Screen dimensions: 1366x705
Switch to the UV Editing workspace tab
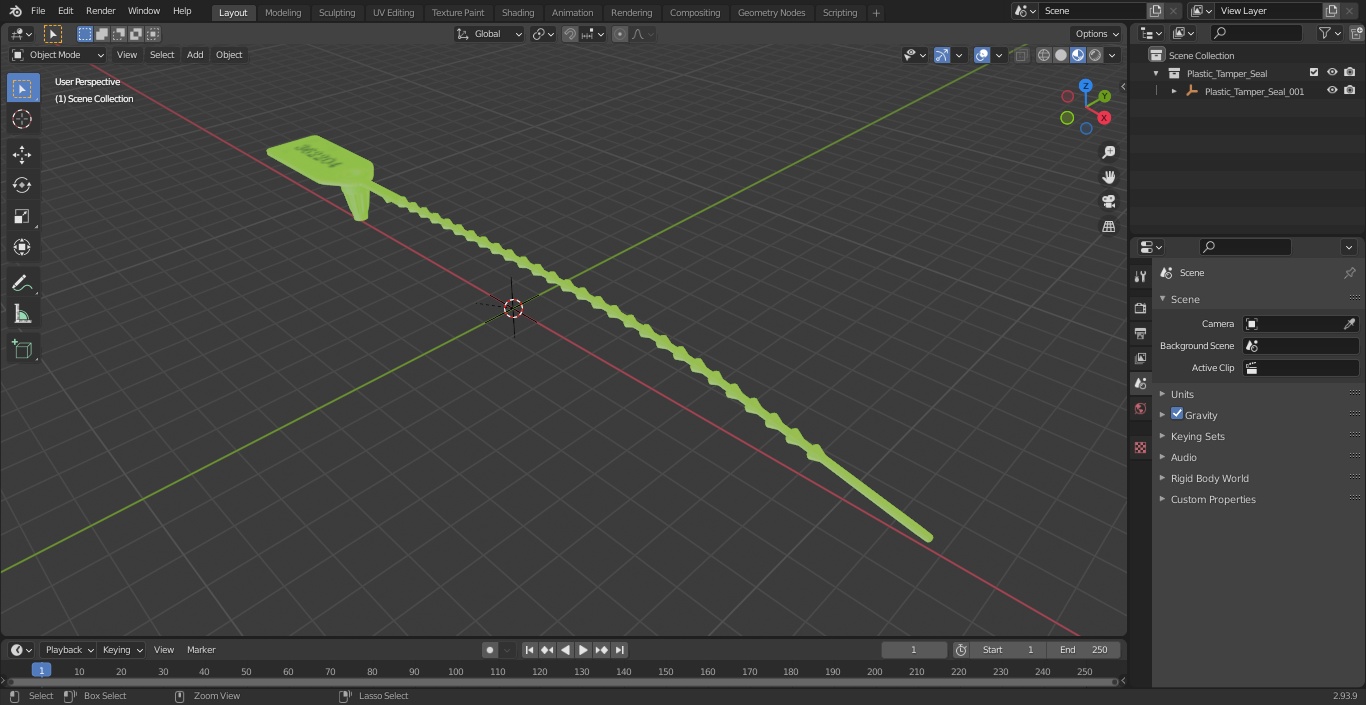click(x=393, y=13)
